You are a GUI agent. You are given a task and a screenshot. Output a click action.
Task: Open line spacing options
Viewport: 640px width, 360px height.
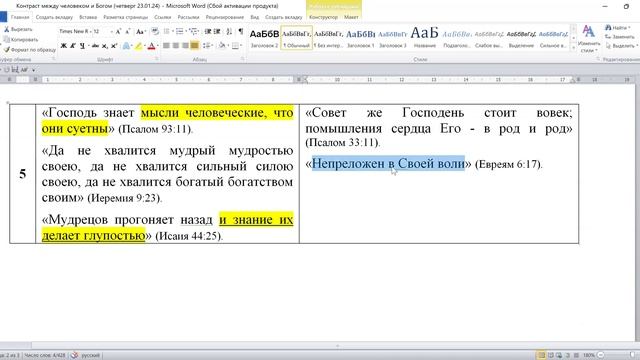pos(207,46)
